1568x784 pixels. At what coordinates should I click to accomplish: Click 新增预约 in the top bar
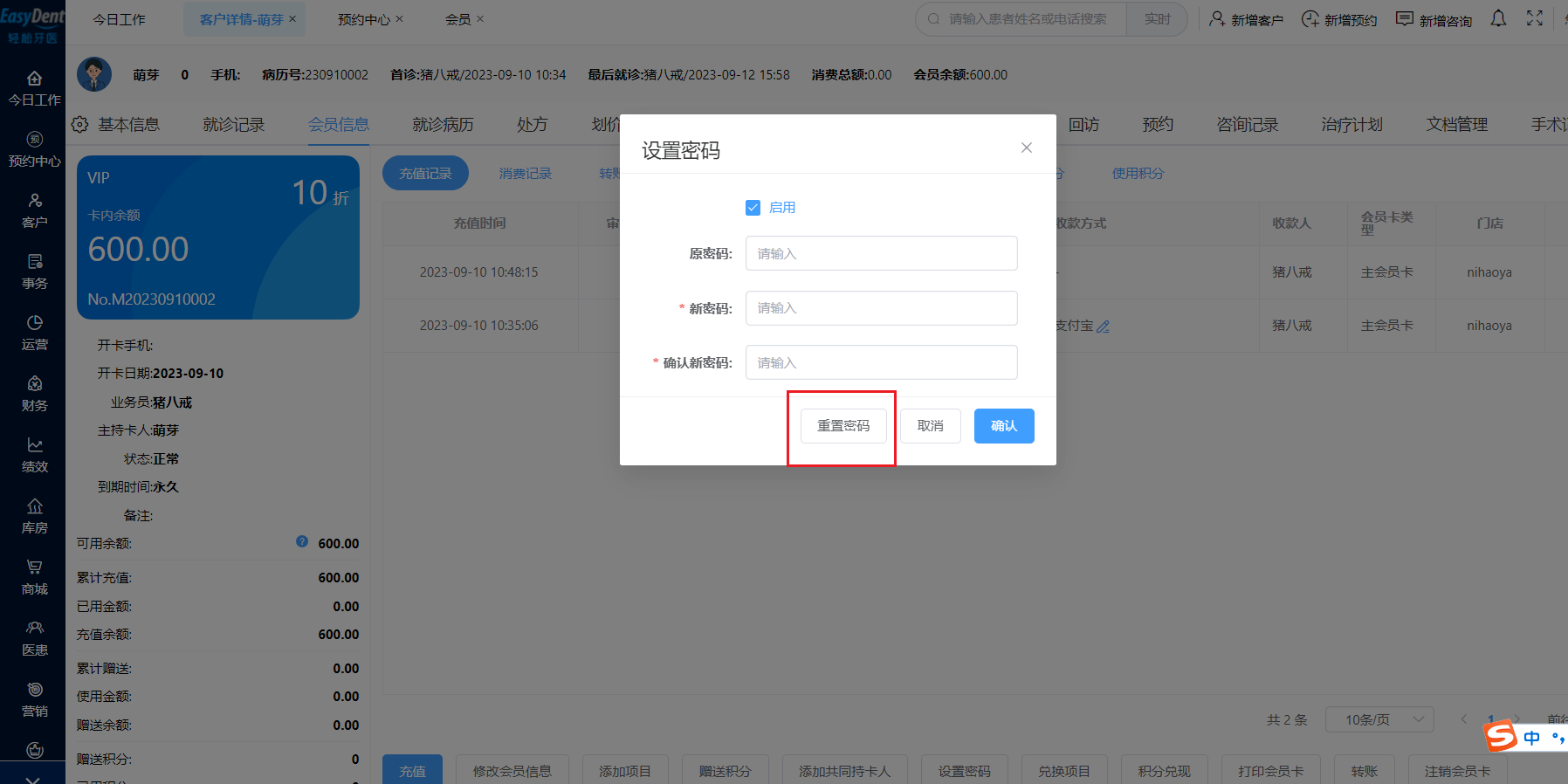tap(1339, 19)
